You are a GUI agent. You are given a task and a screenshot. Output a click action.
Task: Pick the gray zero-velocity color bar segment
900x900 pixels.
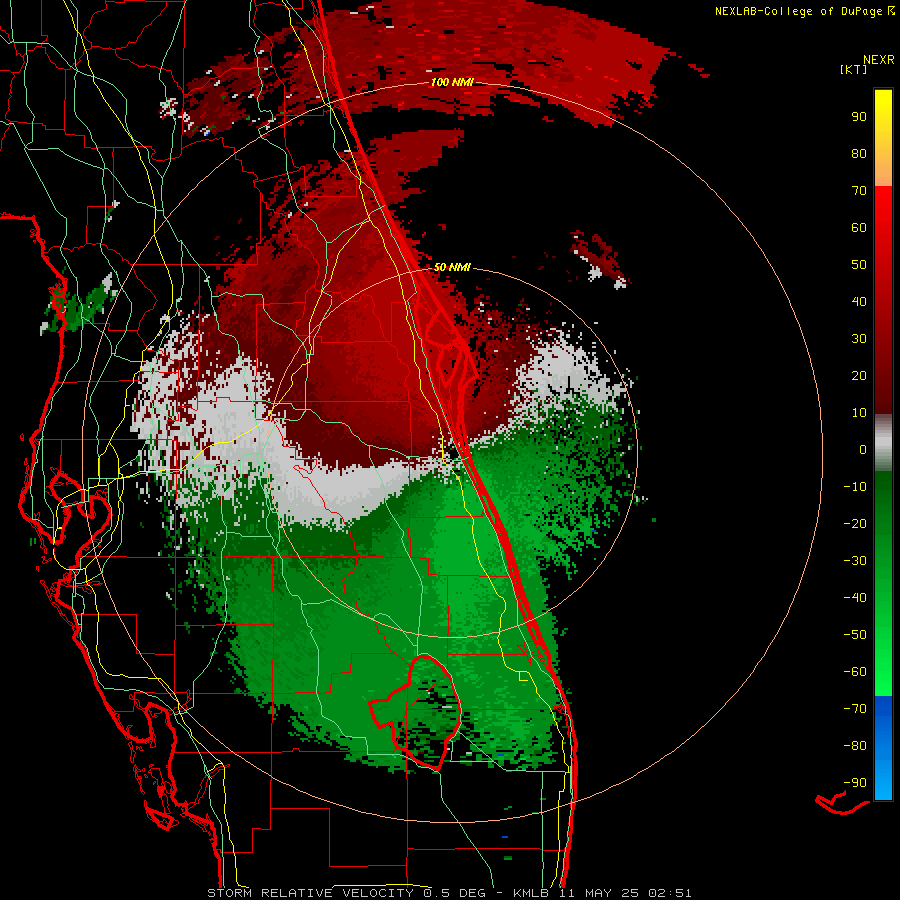click(883, 442)
